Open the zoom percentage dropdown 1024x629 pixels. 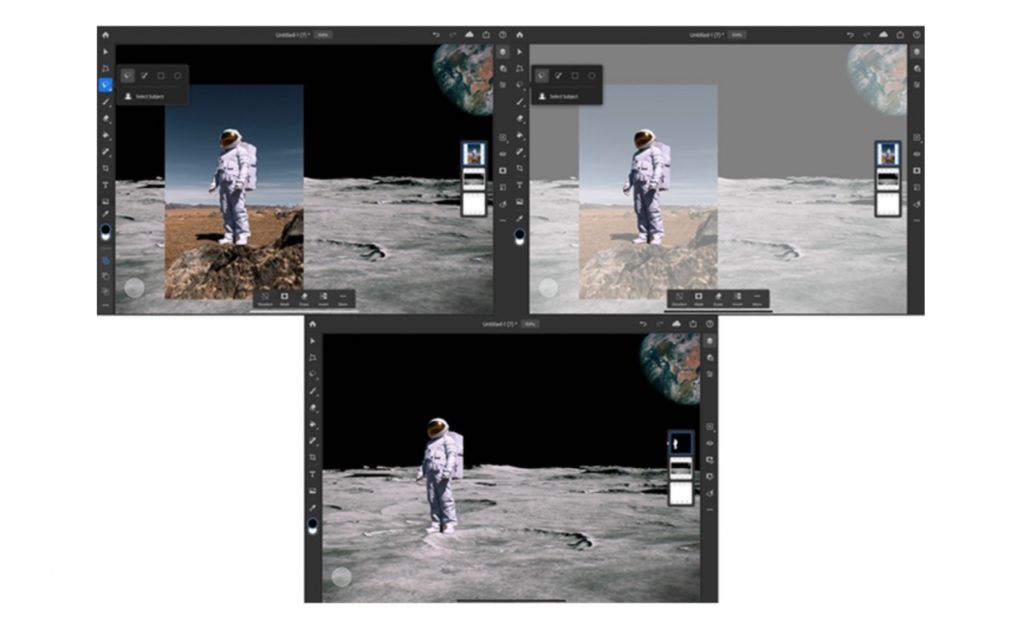point(323,33)
